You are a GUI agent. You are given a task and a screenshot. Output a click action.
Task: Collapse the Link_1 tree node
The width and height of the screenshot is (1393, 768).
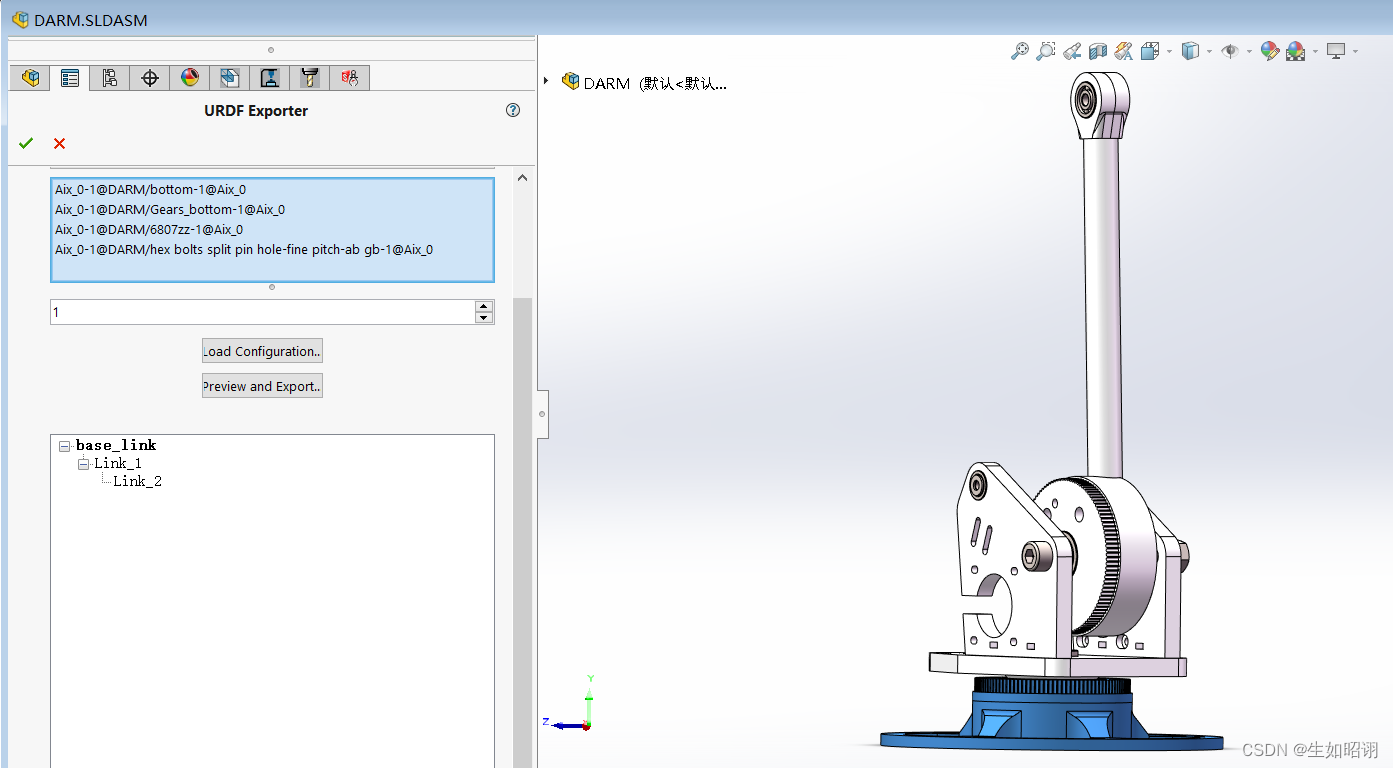[x=84, y=464]
